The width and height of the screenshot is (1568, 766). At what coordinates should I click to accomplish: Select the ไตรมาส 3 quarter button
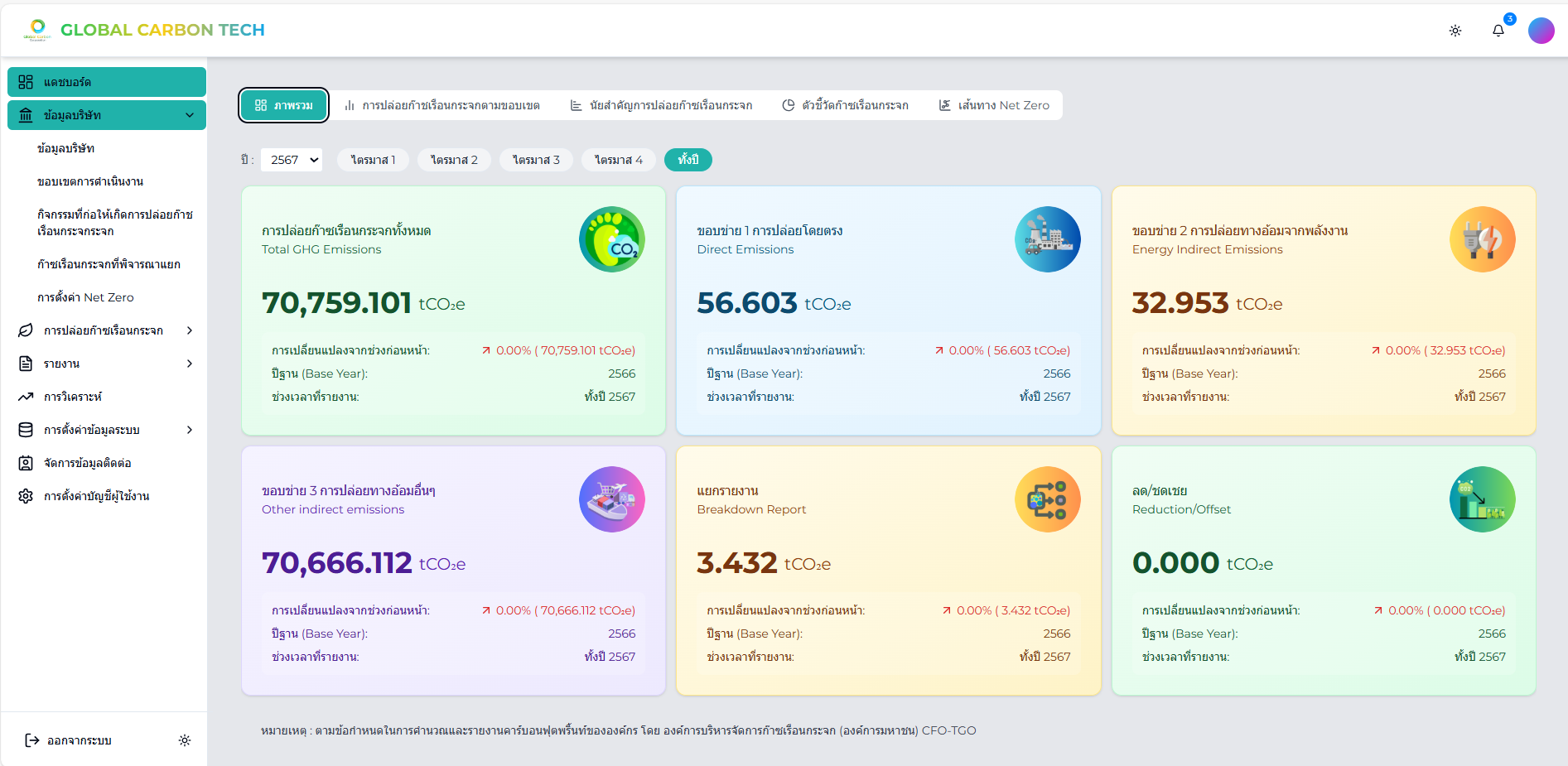[536, 160]
